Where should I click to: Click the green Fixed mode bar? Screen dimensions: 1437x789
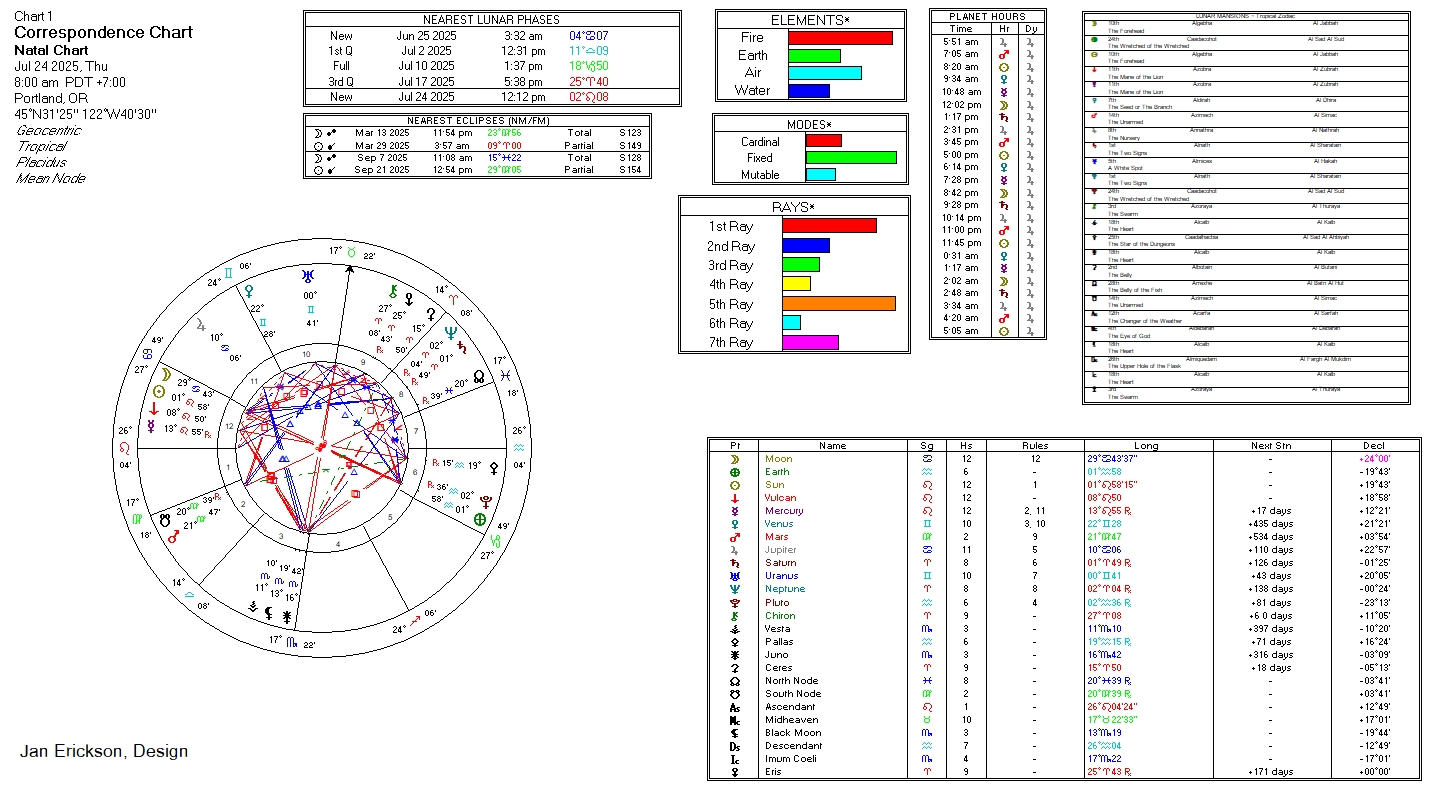(x=850, y=157)
